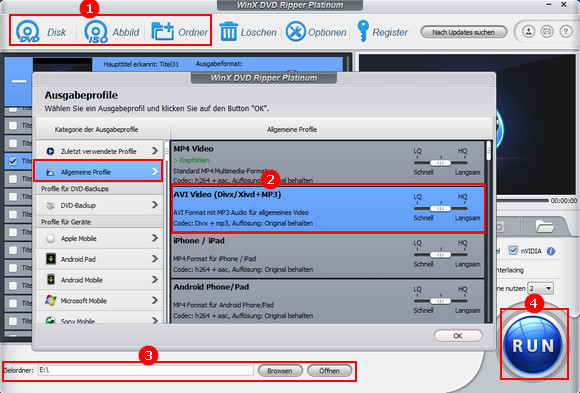The width and height of the screenshot is (580, 393).
Task: Toggle the nVIDIA checkbox
Action: tap(513, 251)
